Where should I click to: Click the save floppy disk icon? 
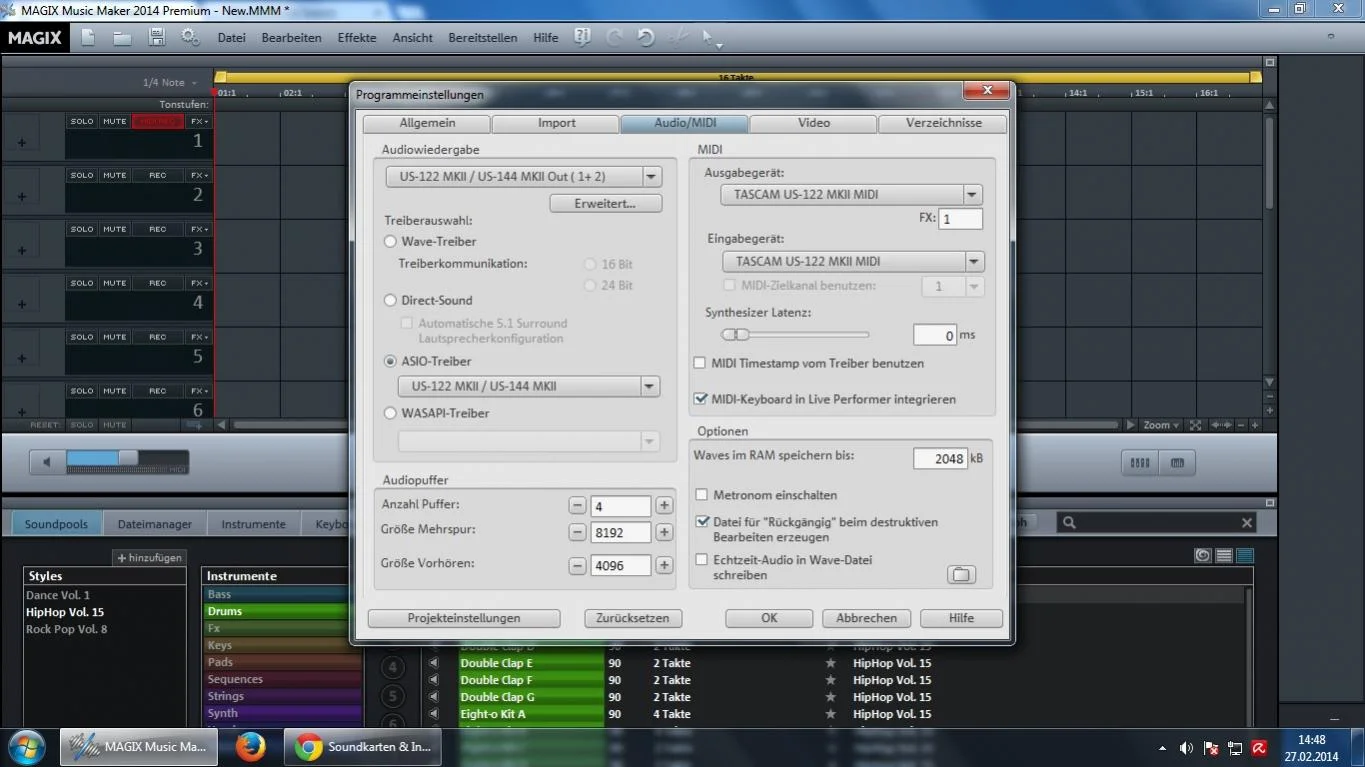[x=156, y=38]
